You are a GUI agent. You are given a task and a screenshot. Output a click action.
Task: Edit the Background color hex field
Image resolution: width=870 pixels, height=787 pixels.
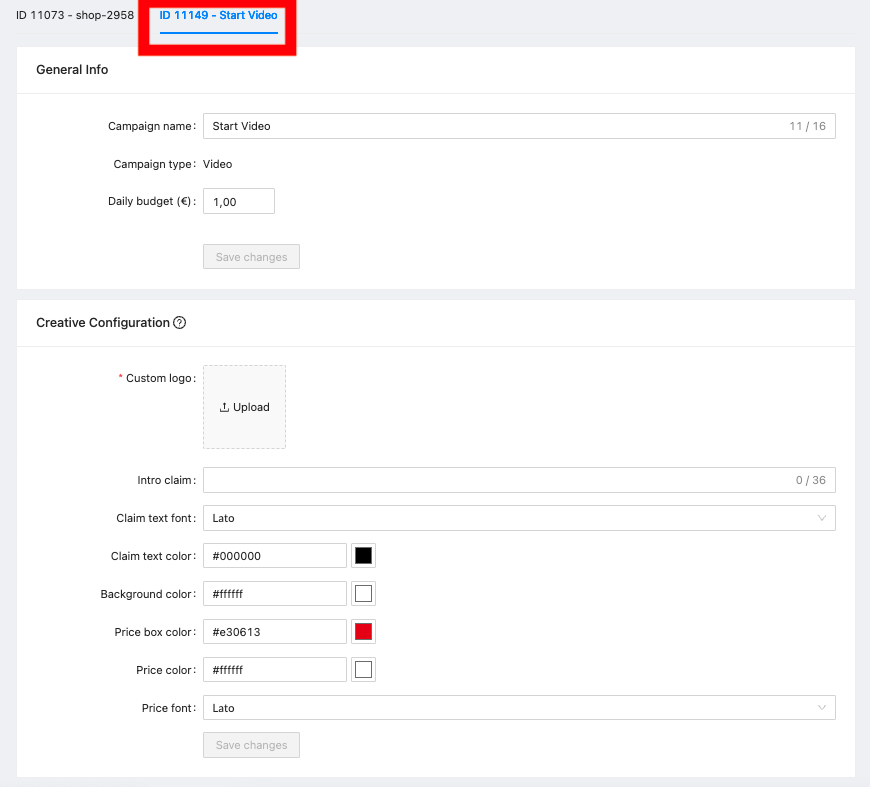click(275, 594)
